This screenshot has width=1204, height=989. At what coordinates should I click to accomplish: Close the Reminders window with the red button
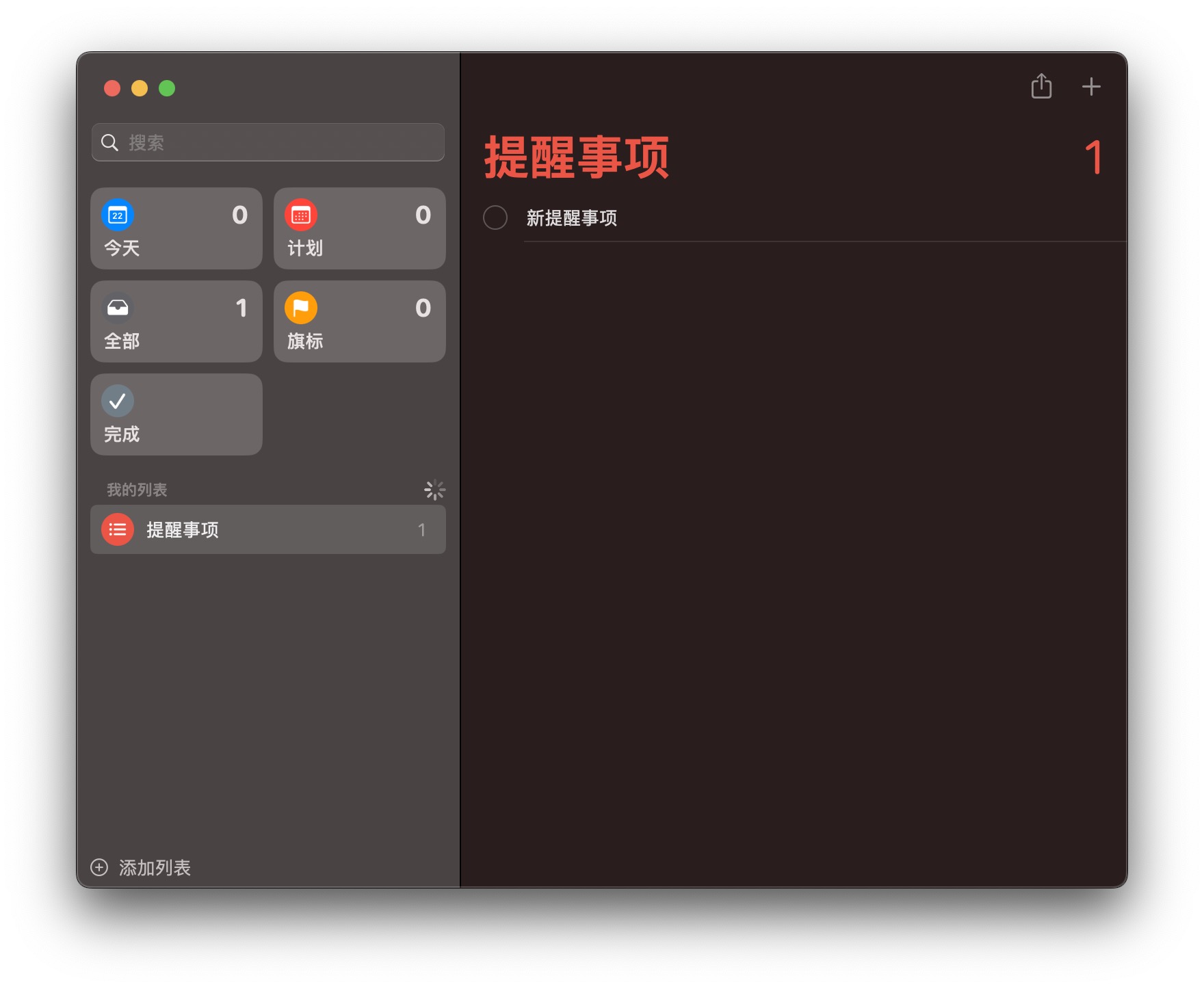click(112, 88)
